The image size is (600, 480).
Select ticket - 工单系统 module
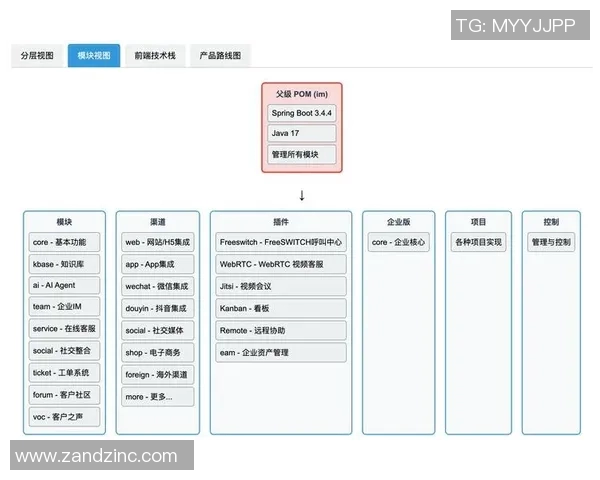coord(64,372)
